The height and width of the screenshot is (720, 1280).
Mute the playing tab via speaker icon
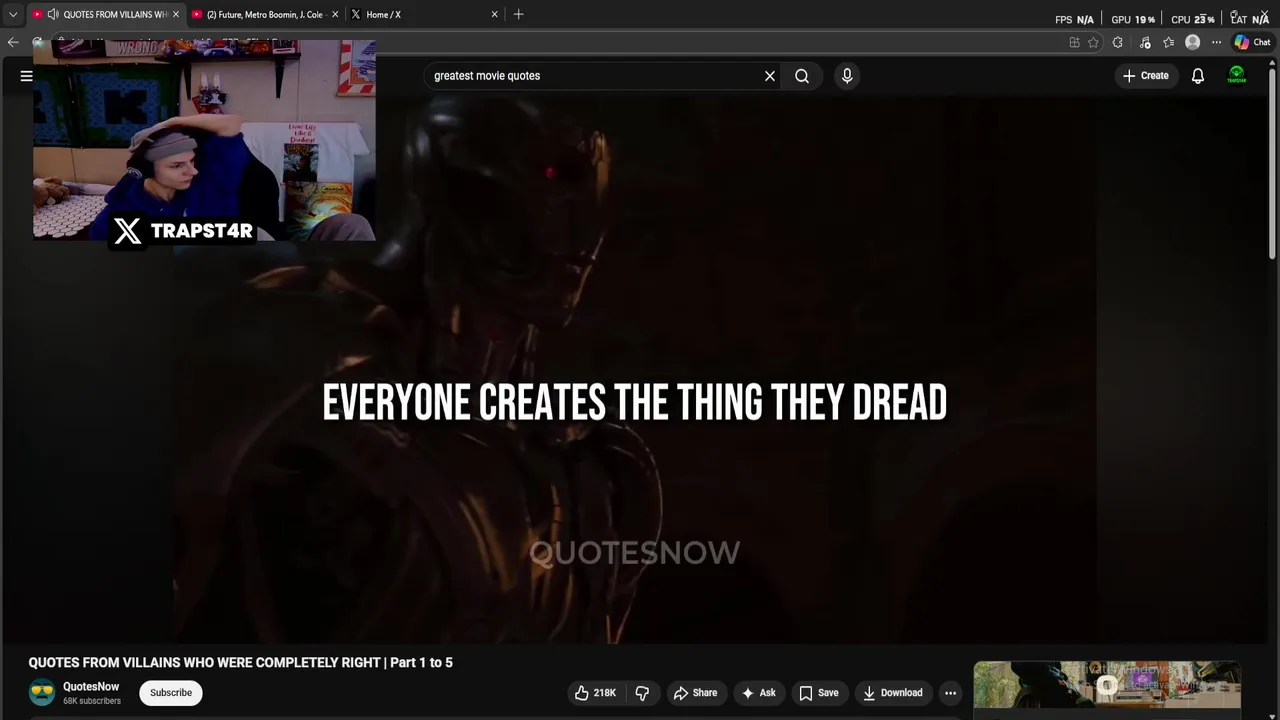(x=53, y=15)
